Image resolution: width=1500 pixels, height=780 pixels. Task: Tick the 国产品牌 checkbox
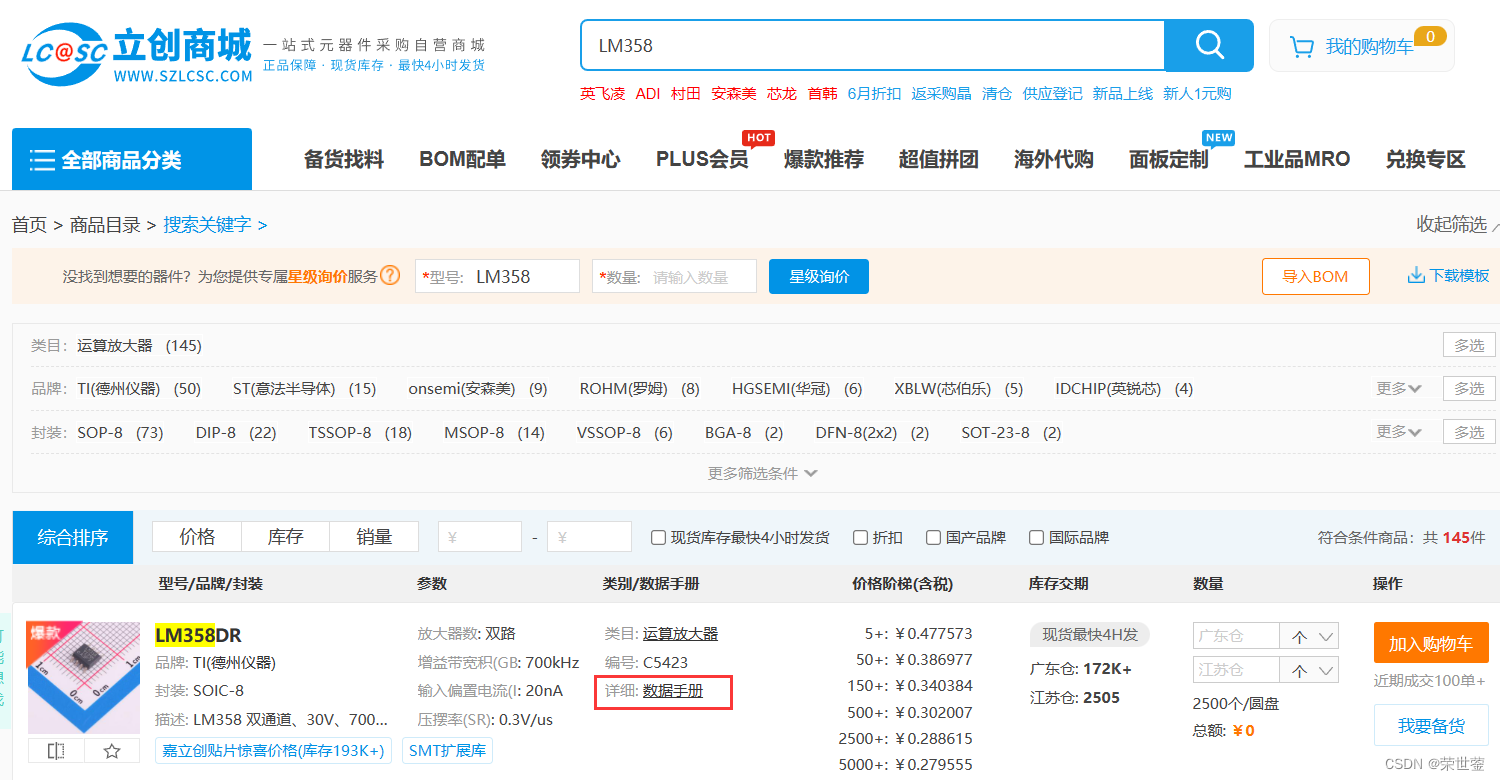(933, 538)
